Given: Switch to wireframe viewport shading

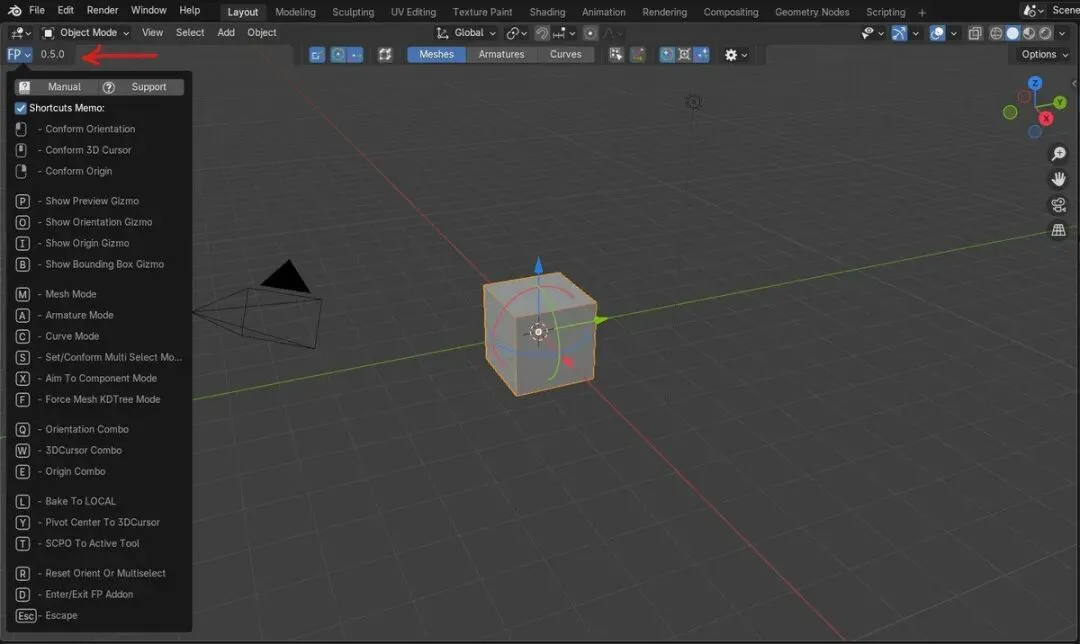Looking at the screenshot, I should click(x=996, y=32).
